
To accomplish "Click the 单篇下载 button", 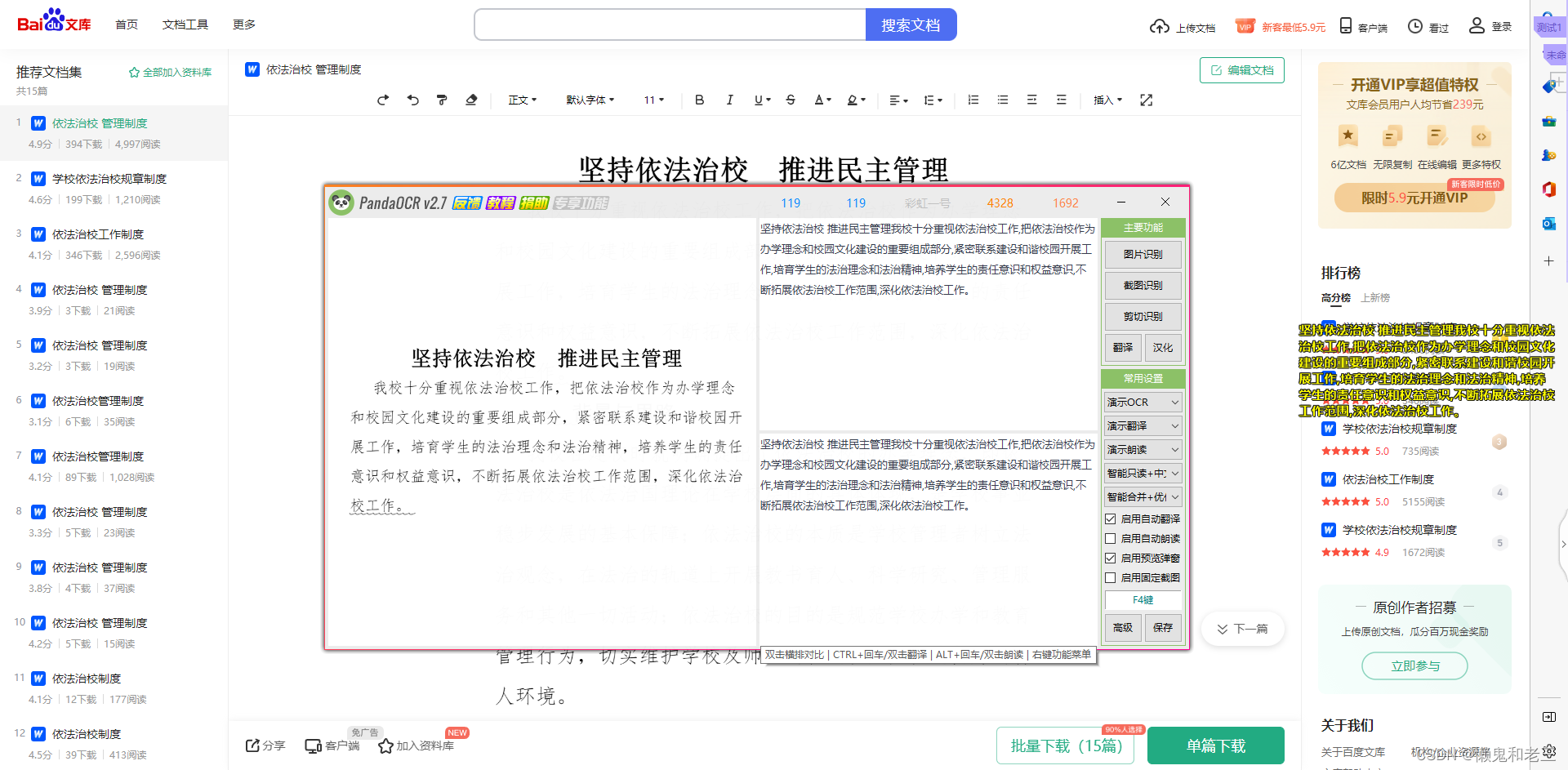I will click(1216, 746).
